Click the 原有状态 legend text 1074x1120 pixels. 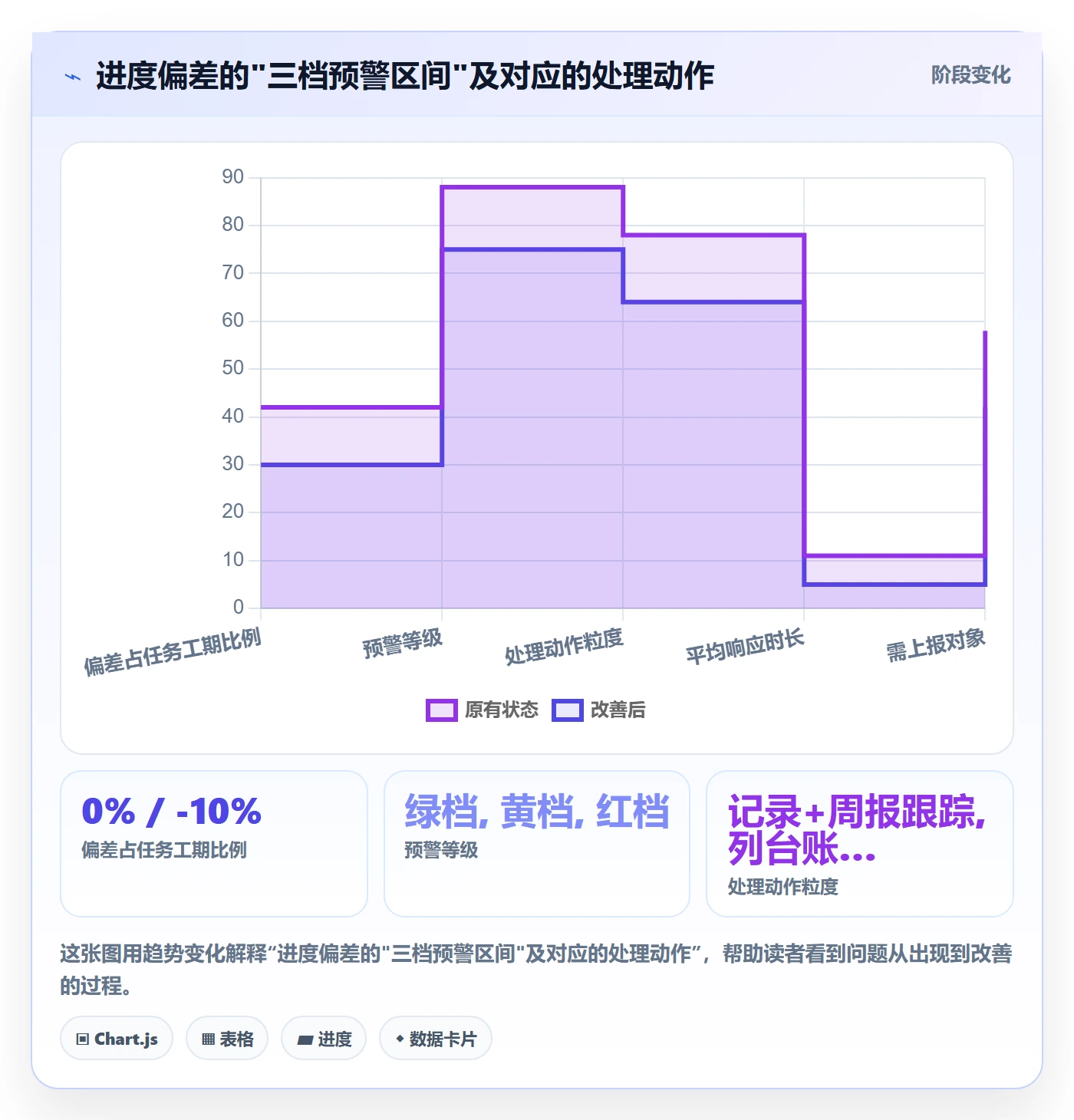(502, 710)
